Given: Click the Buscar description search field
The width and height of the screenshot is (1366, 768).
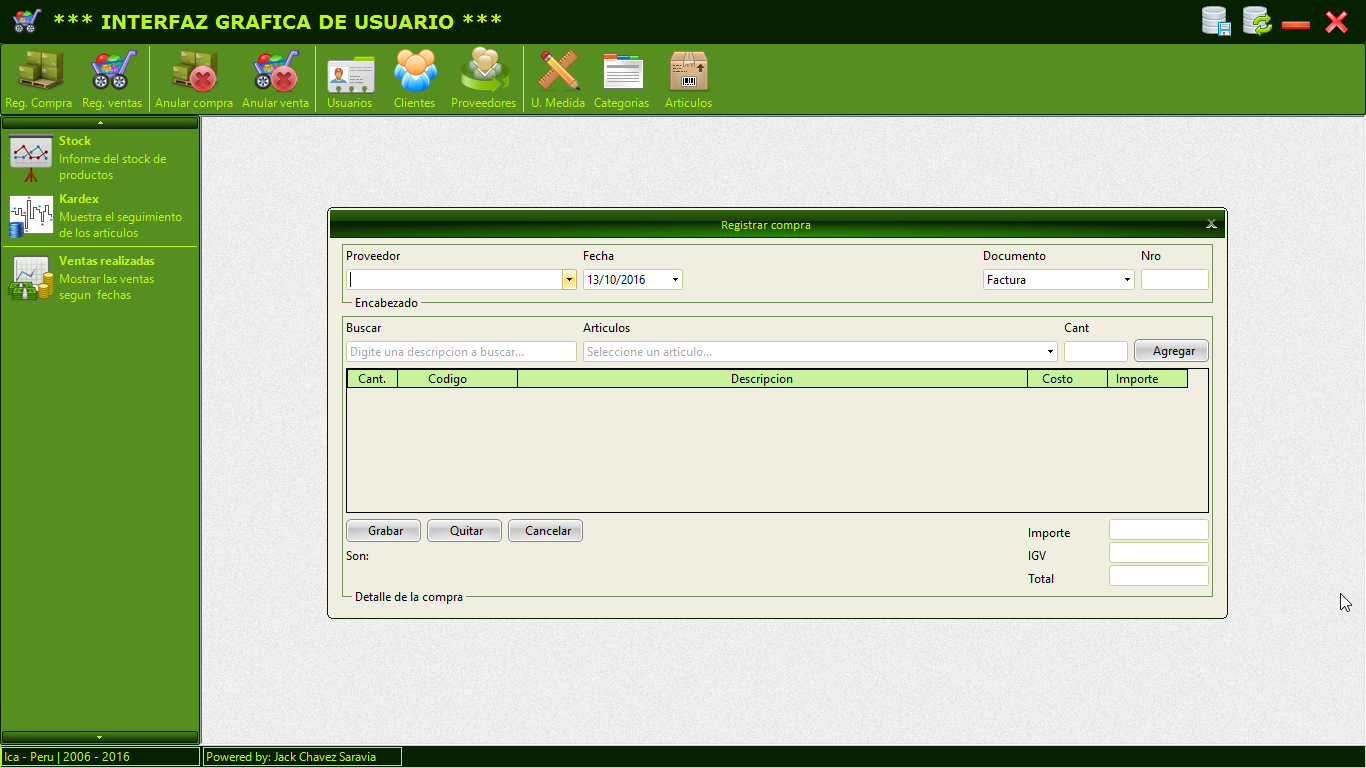Looking at the screenshot, I should [461, 352].
